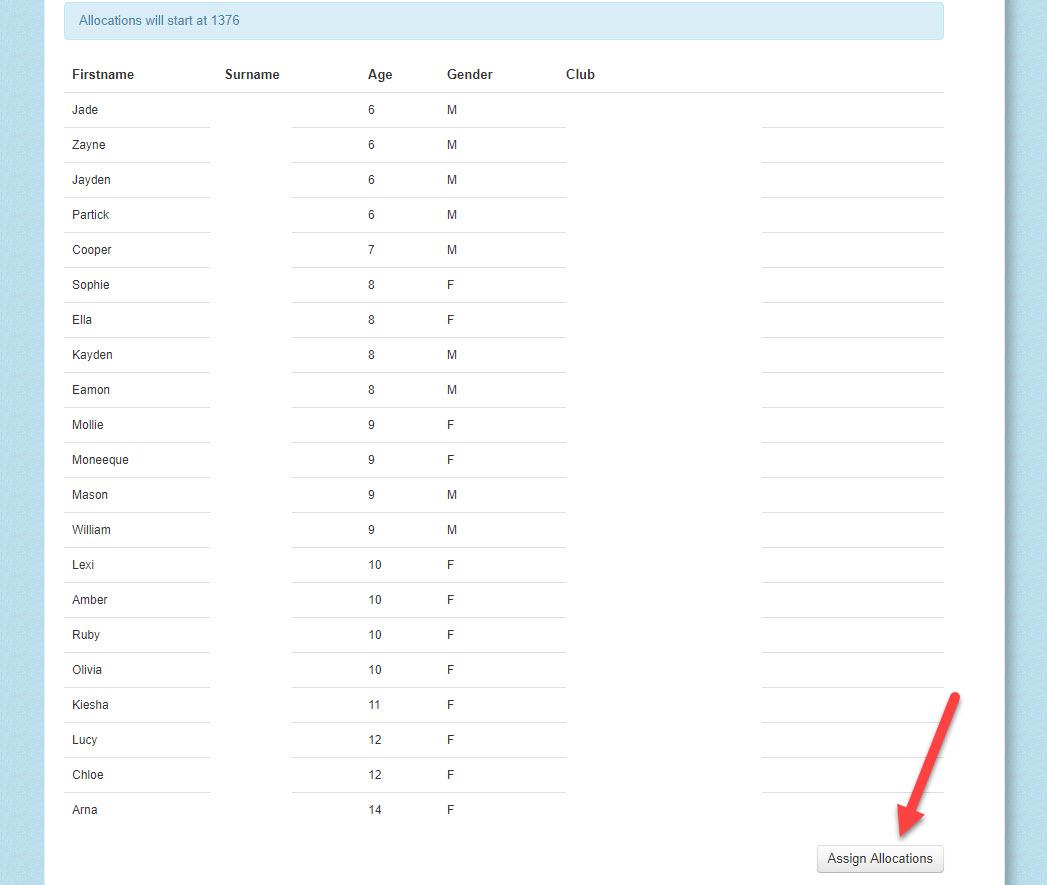Select the name Sophie
The image size is (1047, 885).
point(91,285)
